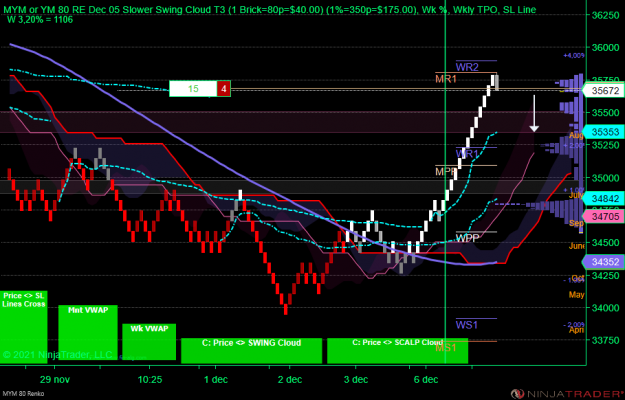Click the 34500 price axis label
The width and height of the screenshot is (625, 400).
[605, 243]
